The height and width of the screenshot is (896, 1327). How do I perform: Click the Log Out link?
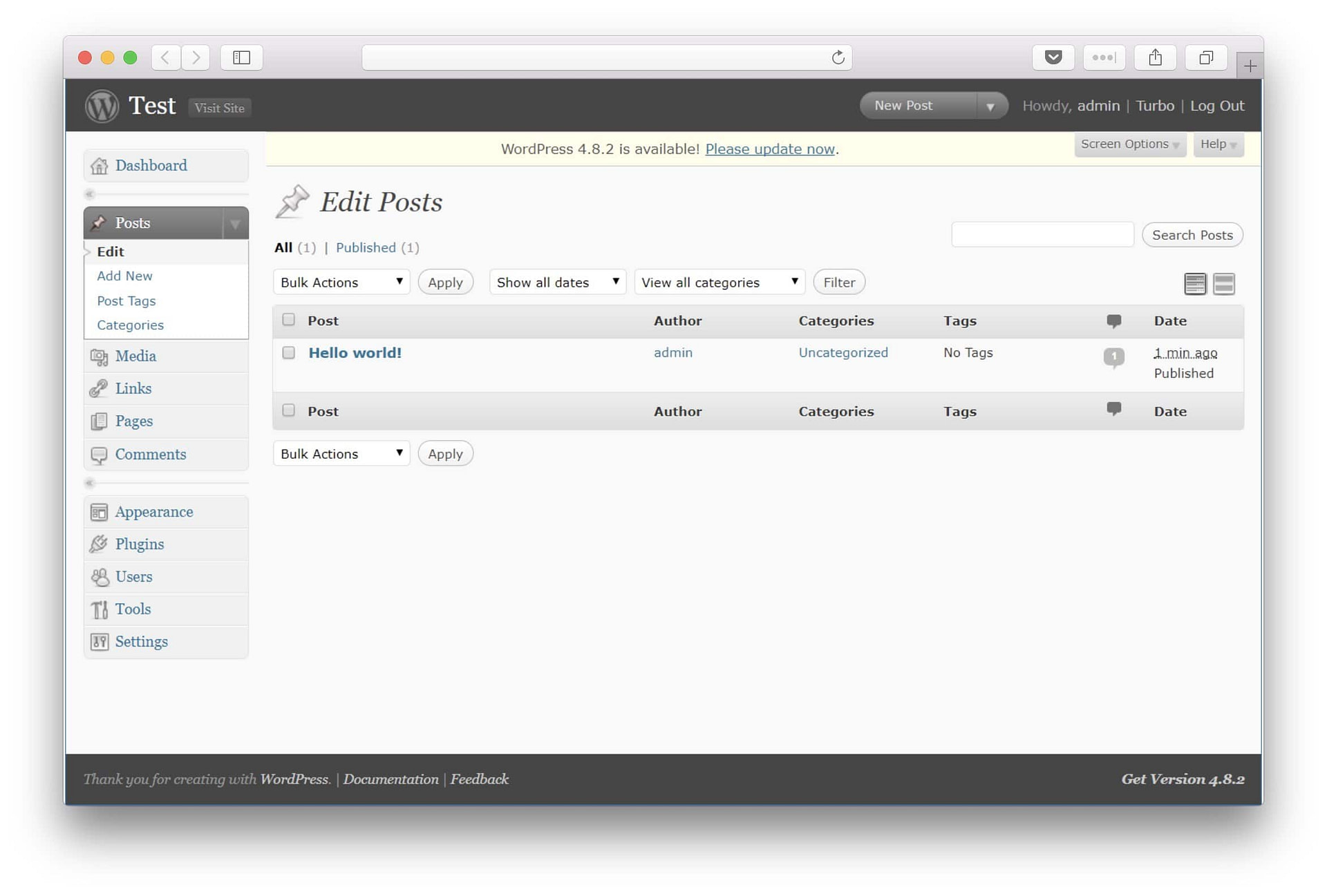click(x=1217, y=106)
